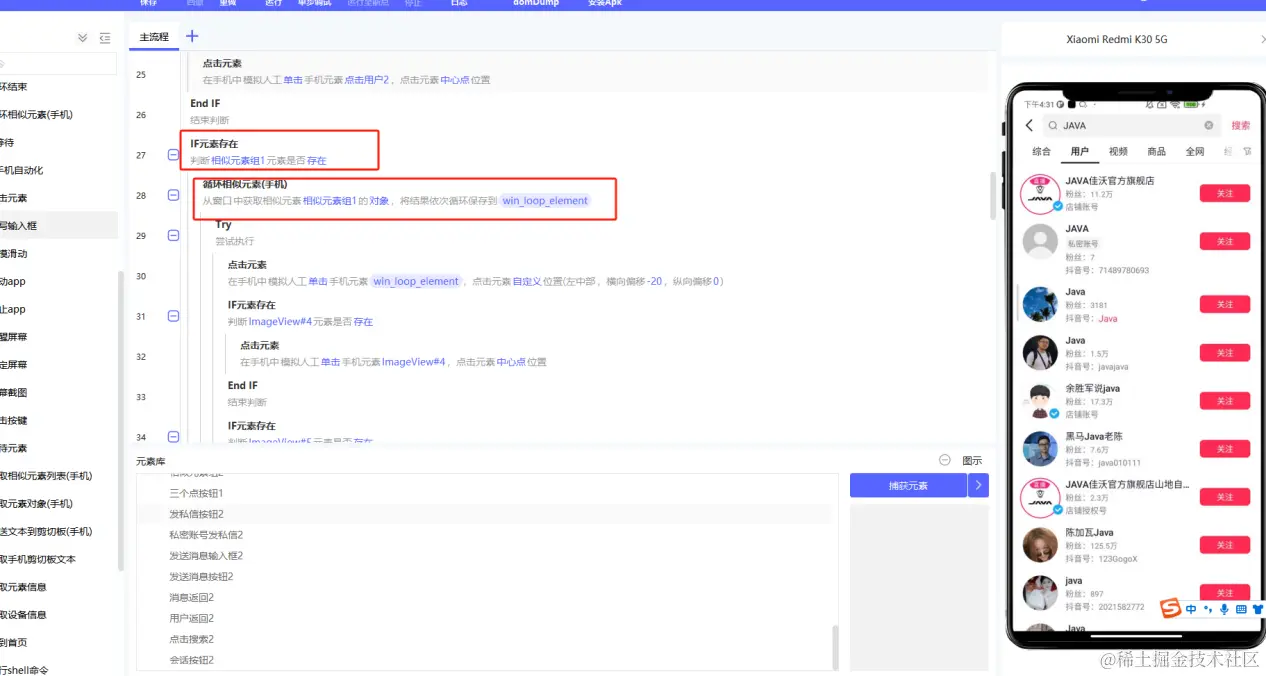Click the 捕获元素 button
1266x676 pixels.
(x=908, y=485)
